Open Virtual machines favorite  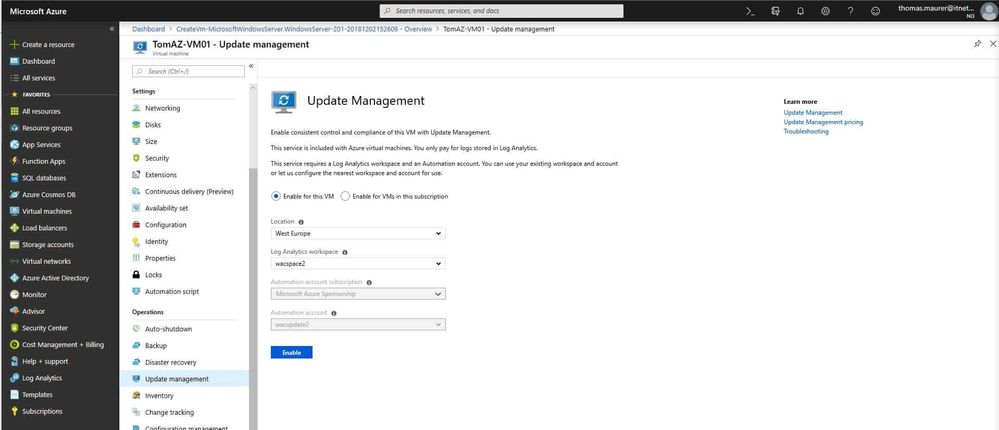coord(41,211)
